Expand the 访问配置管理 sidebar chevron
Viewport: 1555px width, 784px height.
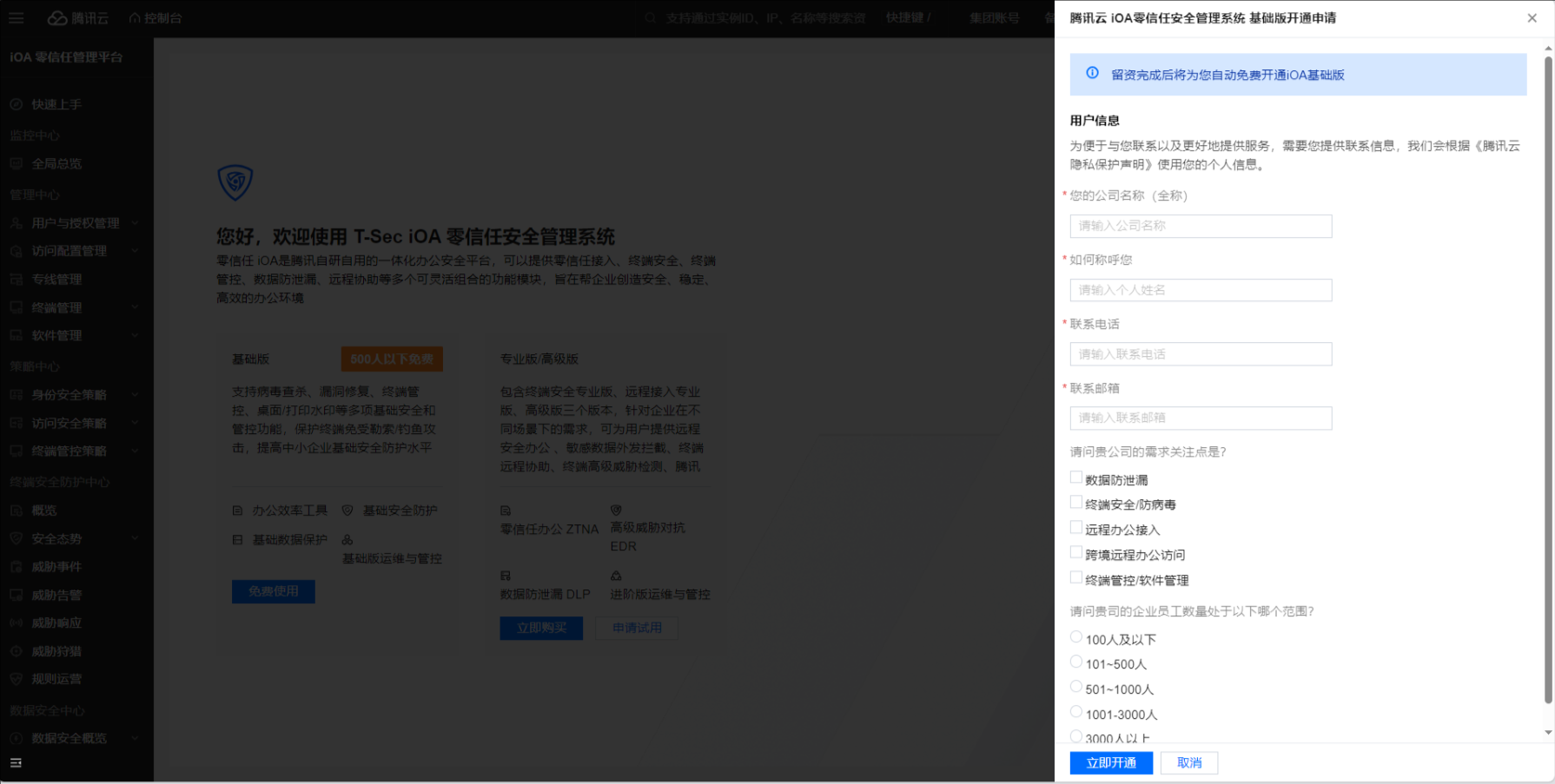point(135,251)
